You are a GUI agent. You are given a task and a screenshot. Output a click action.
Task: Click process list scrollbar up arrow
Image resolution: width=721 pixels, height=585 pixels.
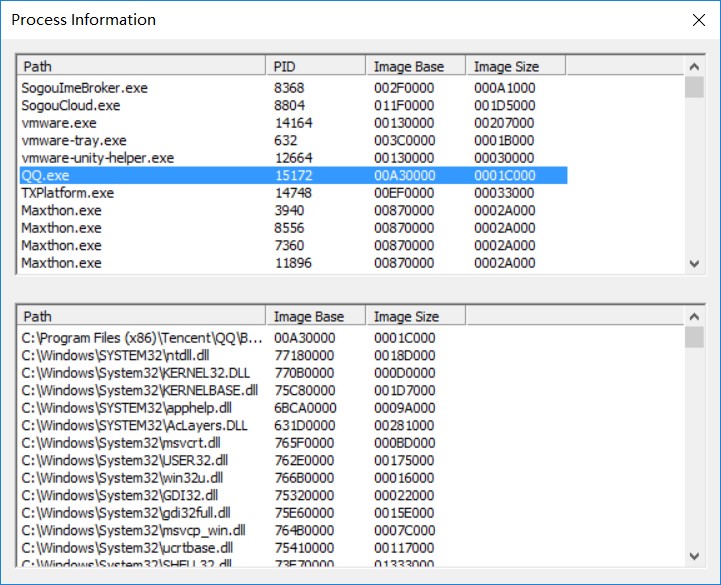(x=694, y=67)
